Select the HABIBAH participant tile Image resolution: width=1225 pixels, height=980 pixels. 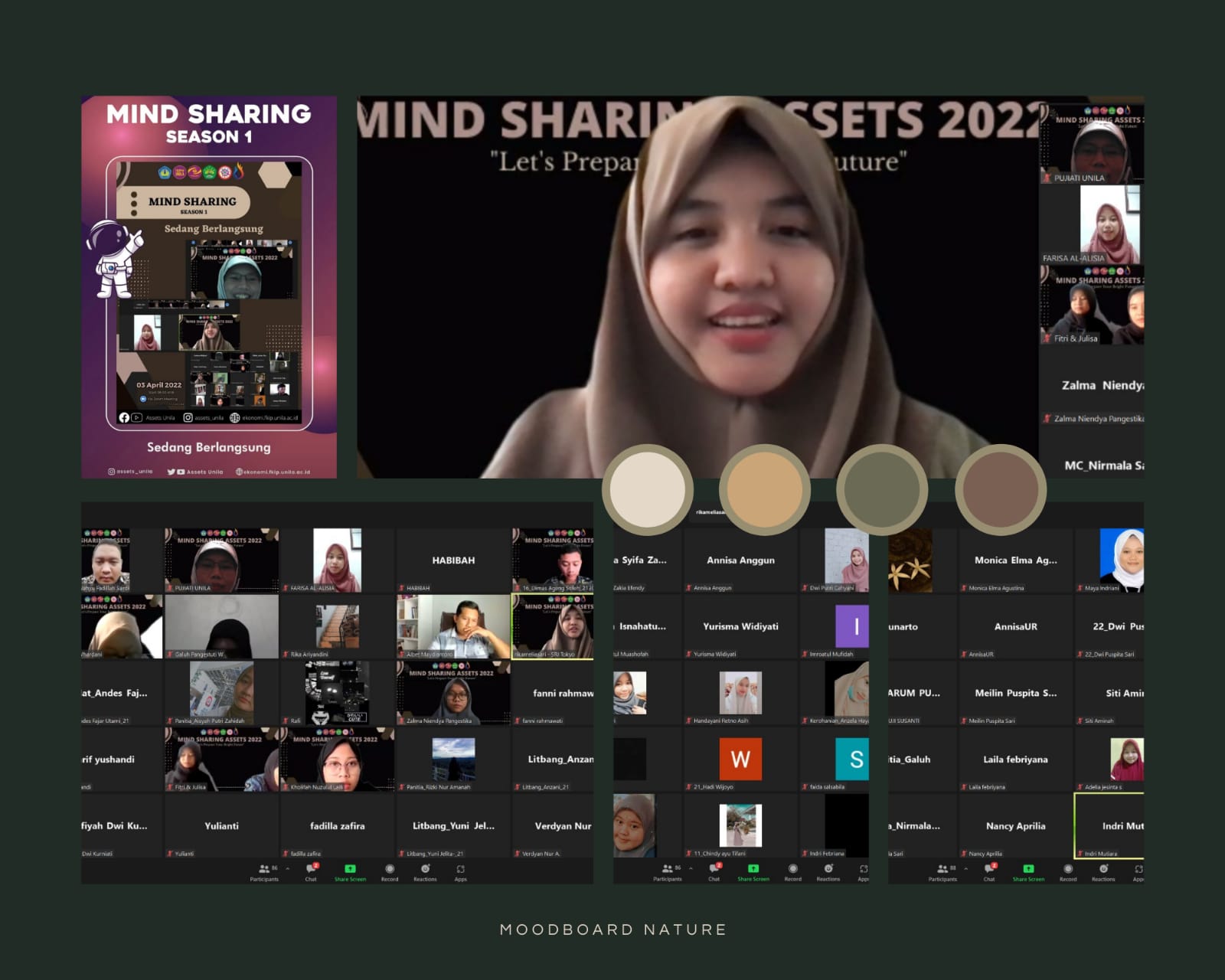tap(453, 560)
